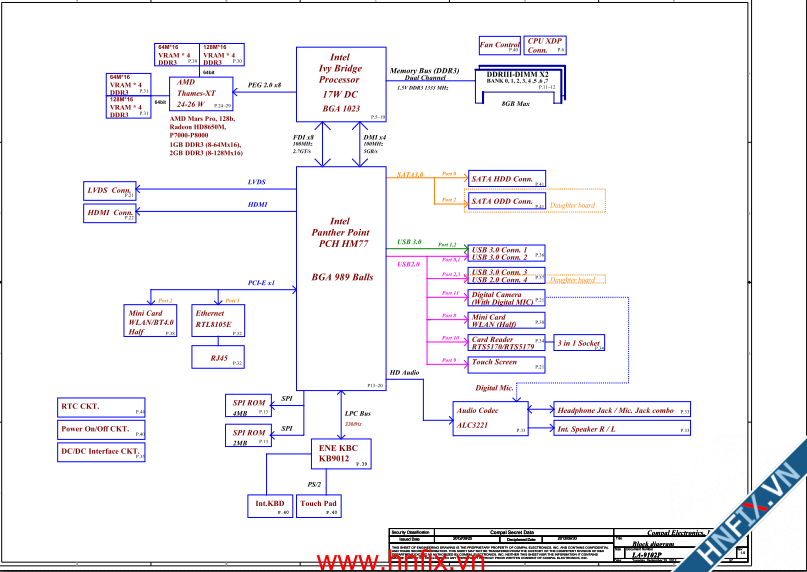The width and height of the screenshot is (807, 572).
Task: Select the ENE KBC KB9012 block
Action: click(340, 455)
